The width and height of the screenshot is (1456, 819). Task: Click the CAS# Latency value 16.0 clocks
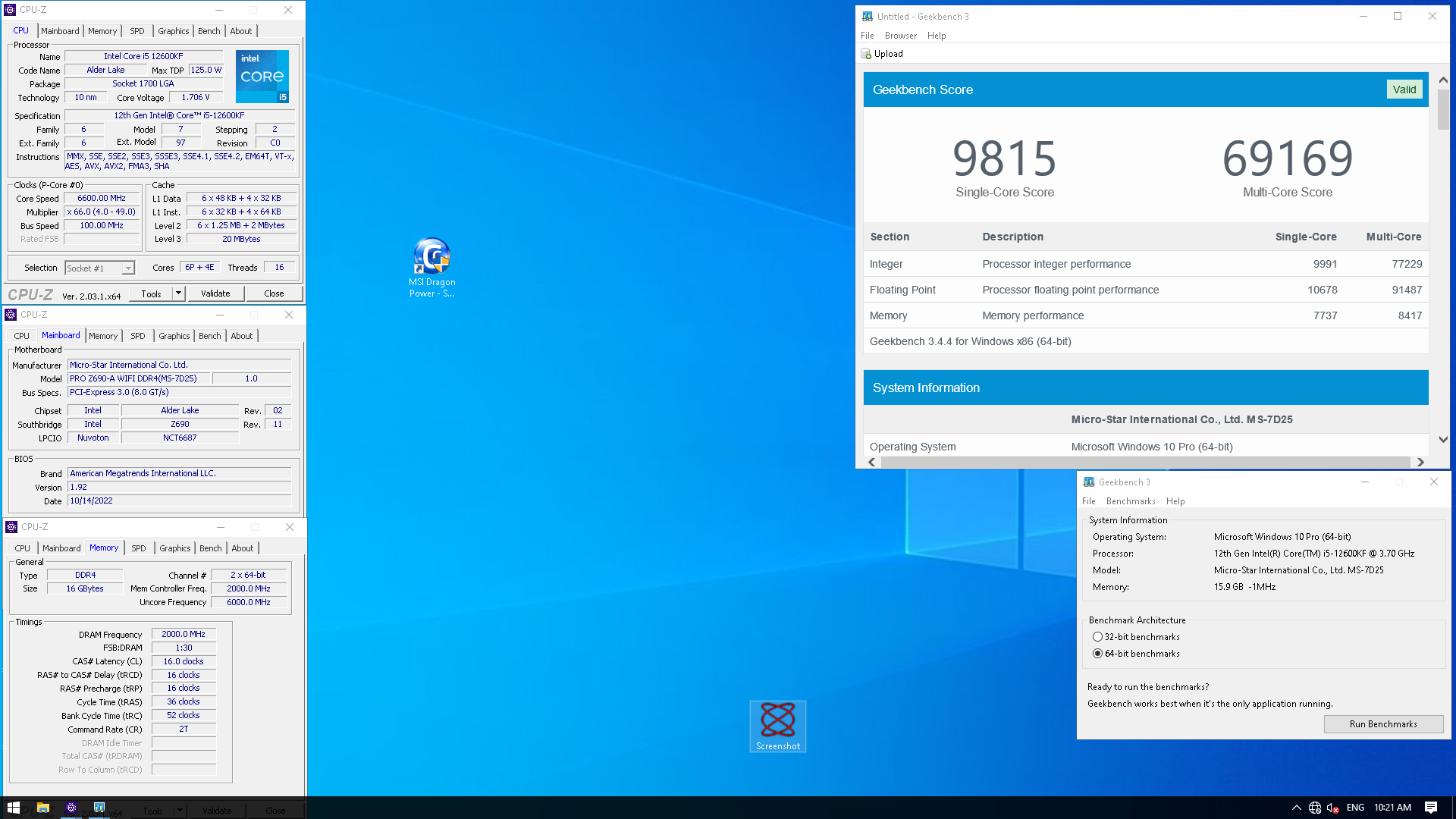[184, 661]
